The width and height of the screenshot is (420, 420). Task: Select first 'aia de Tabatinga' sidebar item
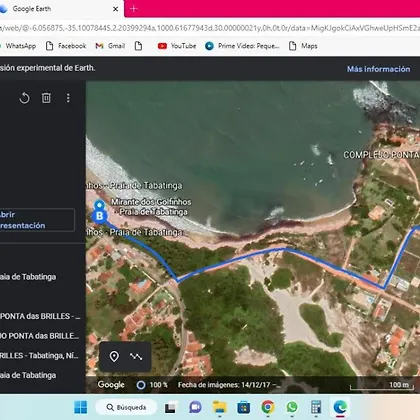(x=28, y=277)
